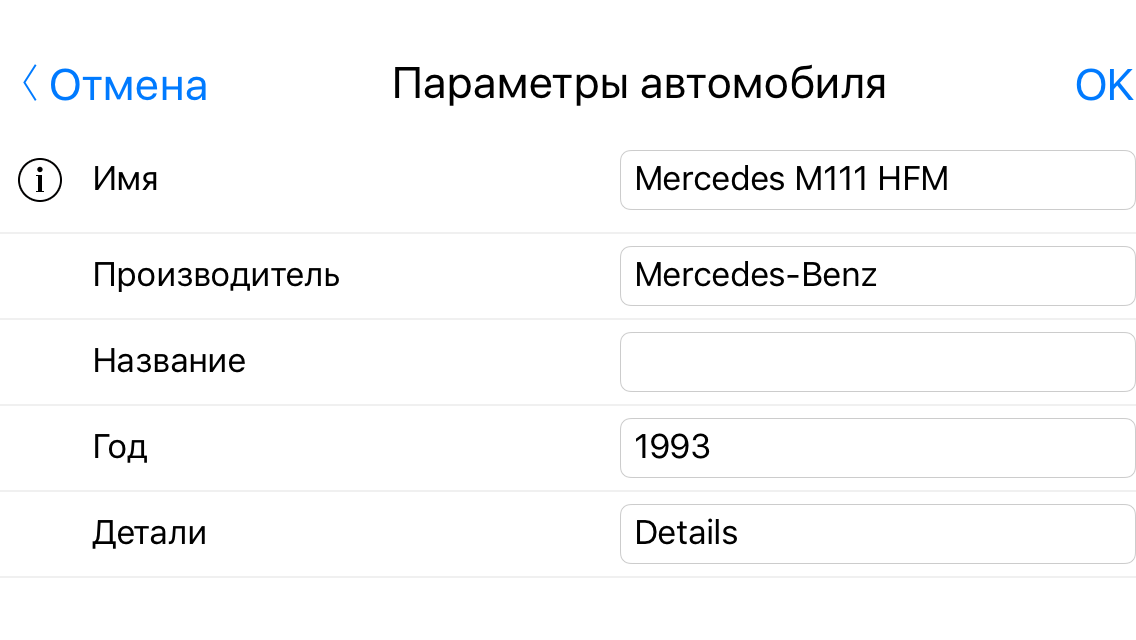Click the number 1993 in year field

pyautogui.click(x=672, y=446)
